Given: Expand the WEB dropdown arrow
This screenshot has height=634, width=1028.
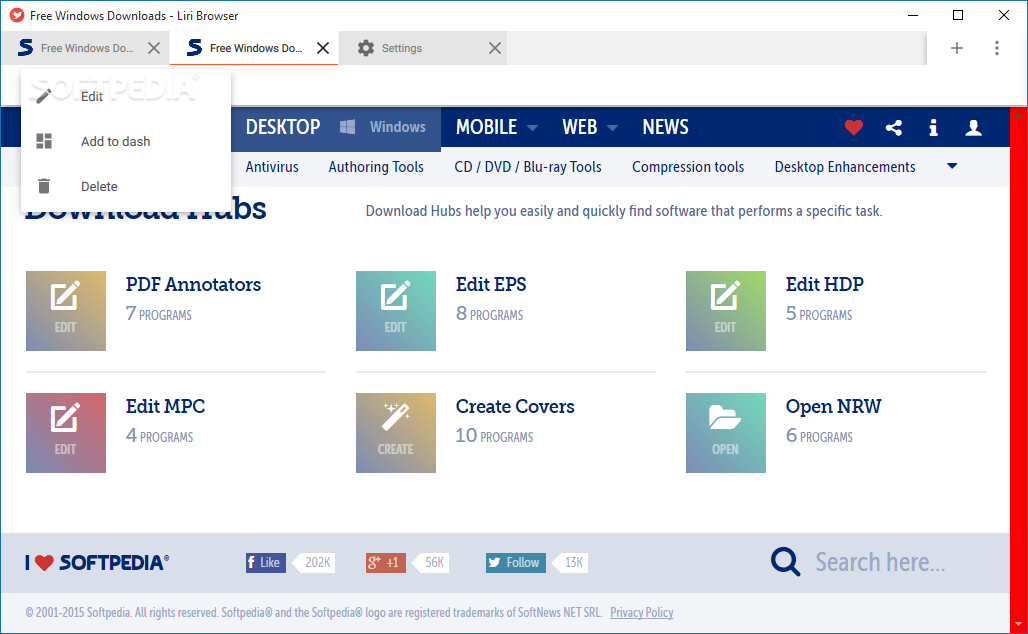Looking at the screenshot, I should click(x=612, y=128).
